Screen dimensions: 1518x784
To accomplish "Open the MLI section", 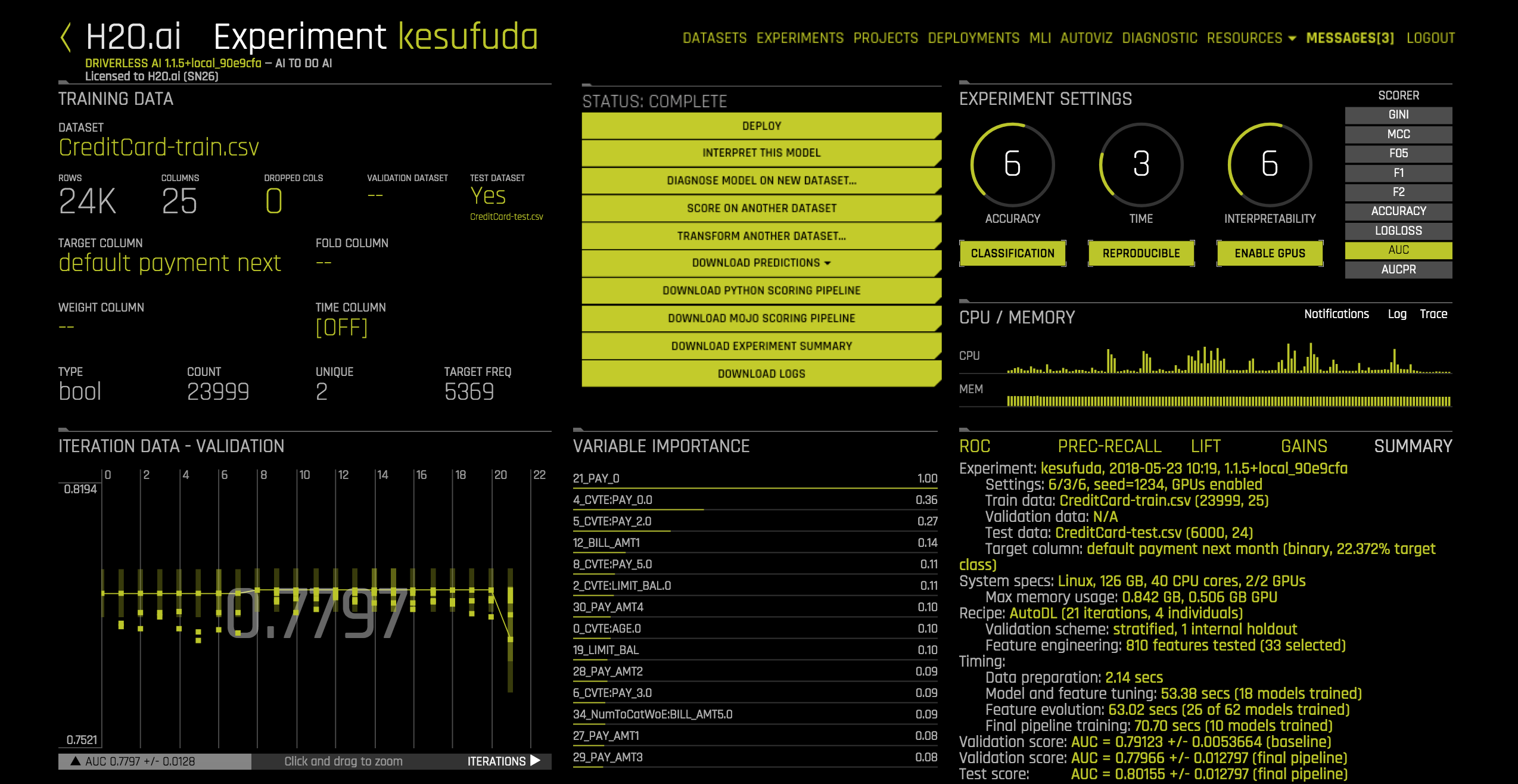I will pyautogui.click(x=1040, y=38).
